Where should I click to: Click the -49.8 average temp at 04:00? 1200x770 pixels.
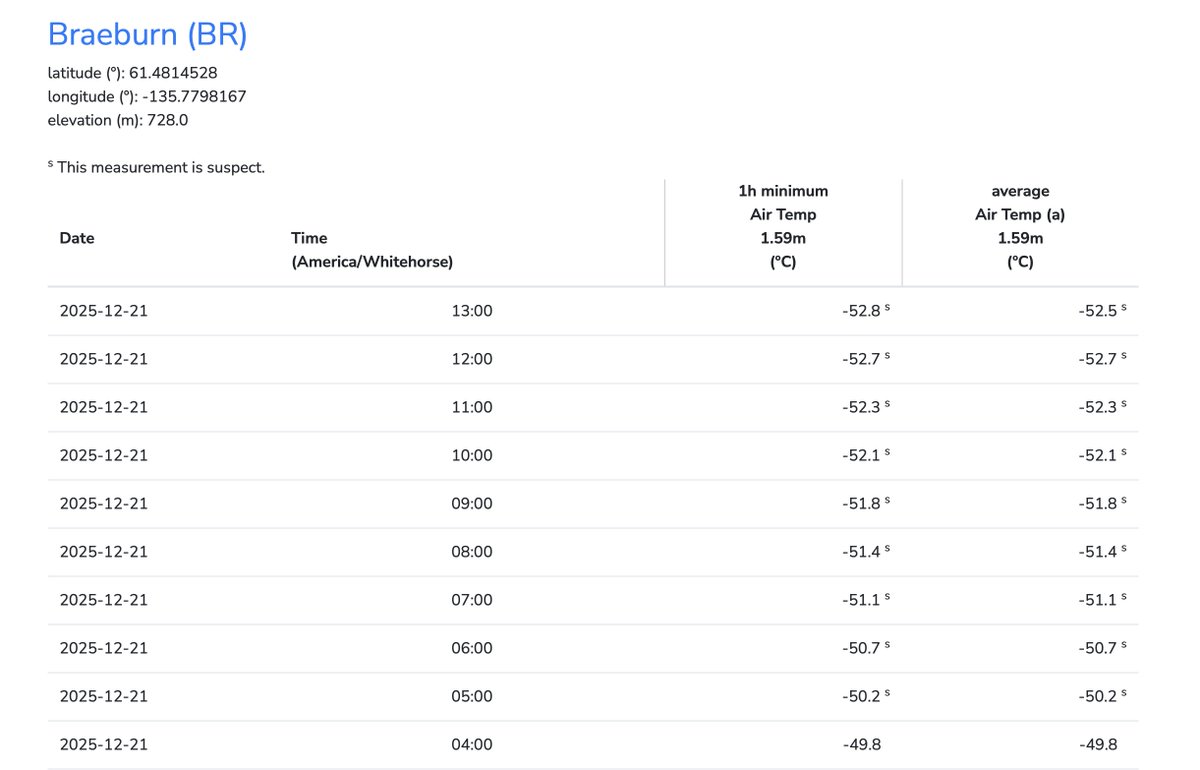click(1098, 745)
